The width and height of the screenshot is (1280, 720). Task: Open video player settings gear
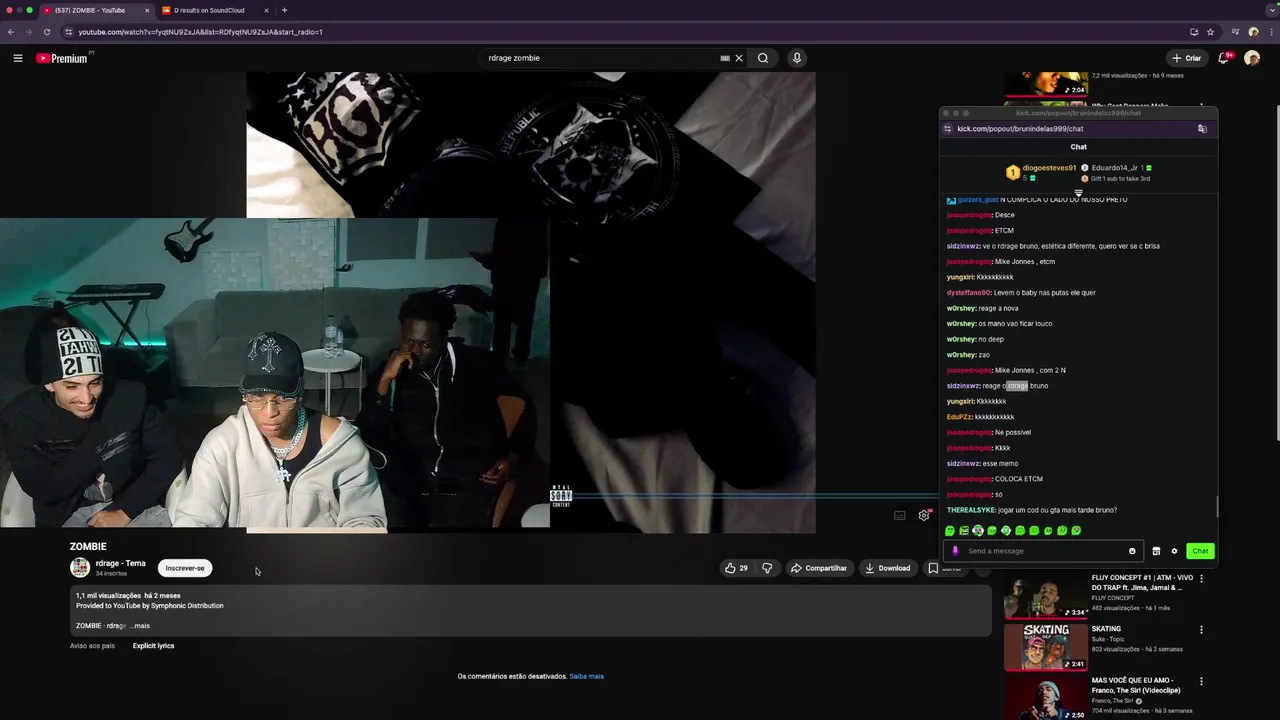click(924, 515)
